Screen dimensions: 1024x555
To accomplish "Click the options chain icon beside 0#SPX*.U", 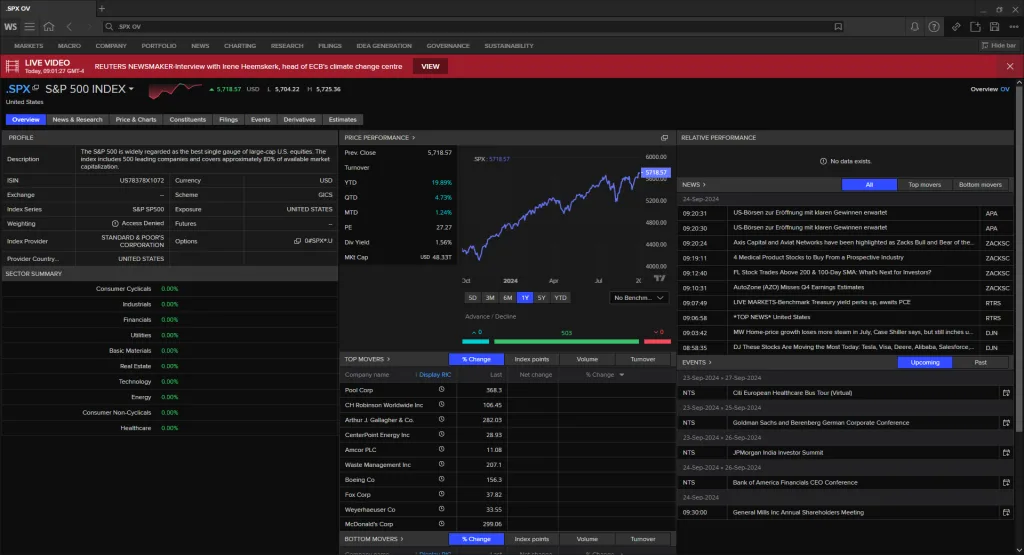I will (x=297, y=241).
